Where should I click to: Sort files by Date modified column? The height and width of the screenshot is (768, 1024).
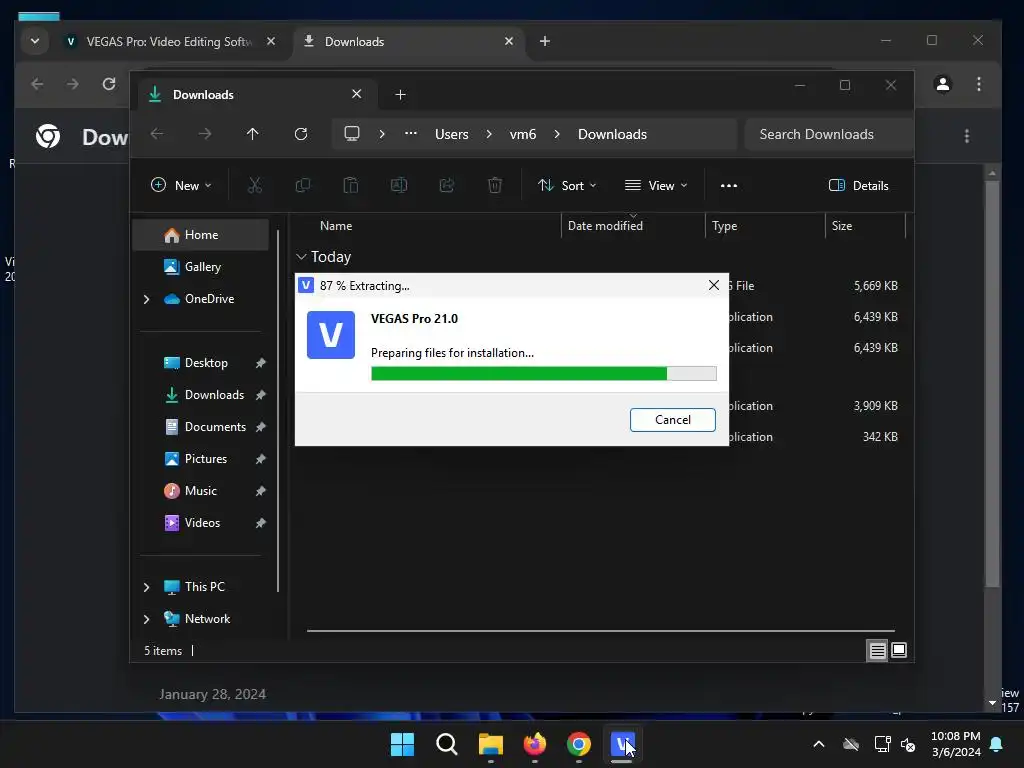(605, 225)
